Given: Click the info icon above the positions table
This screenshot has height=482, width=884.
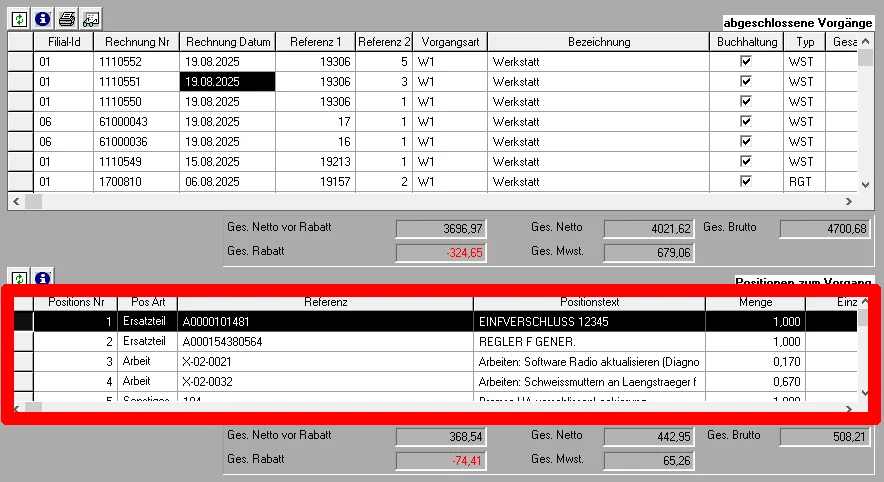Looking at the screenshot, I should point(43,277).
